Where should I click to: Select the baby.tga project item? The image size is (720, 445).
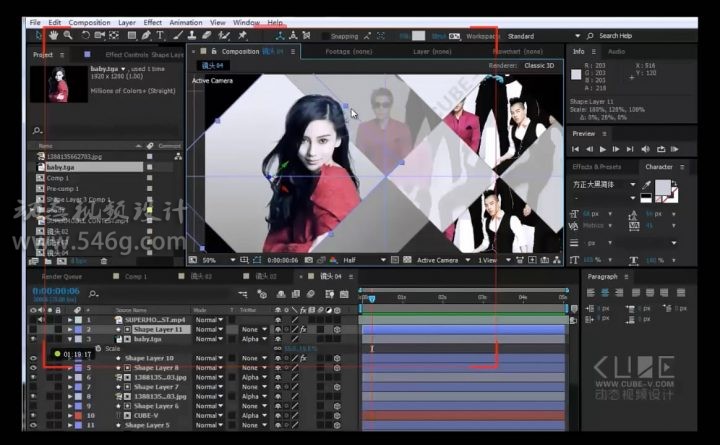tap(62, 167)
